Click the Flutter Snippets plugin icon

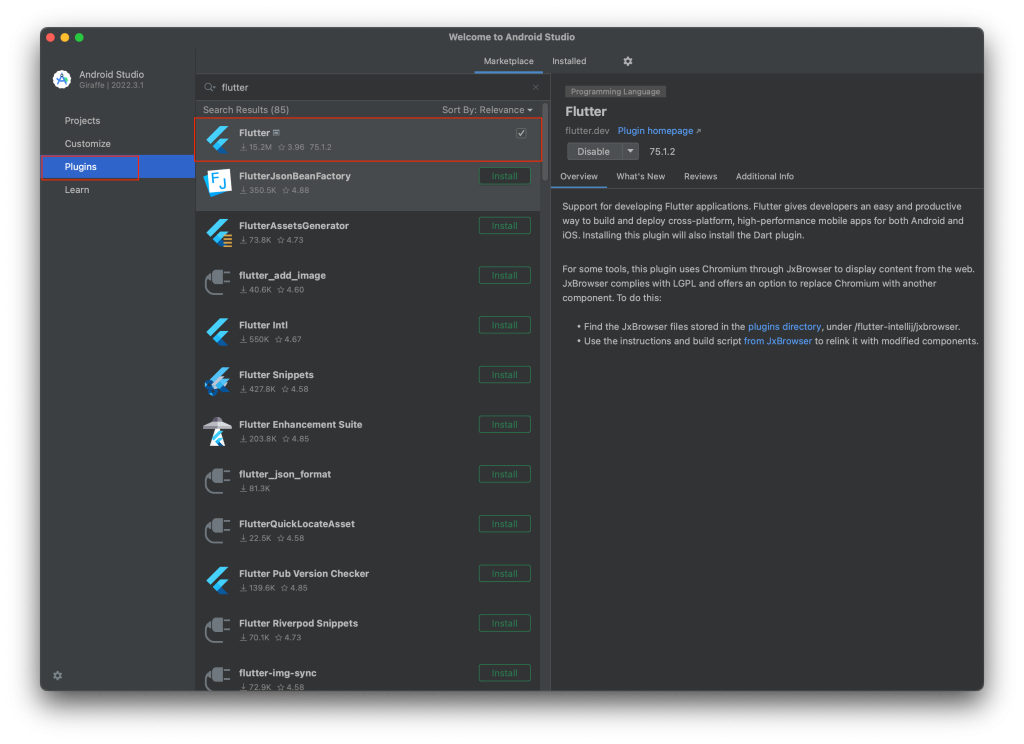[x=218, y=381]
